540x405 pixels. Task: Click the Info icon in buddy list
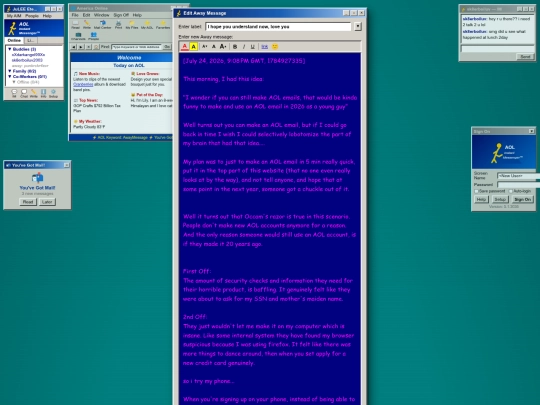[43, 93]
